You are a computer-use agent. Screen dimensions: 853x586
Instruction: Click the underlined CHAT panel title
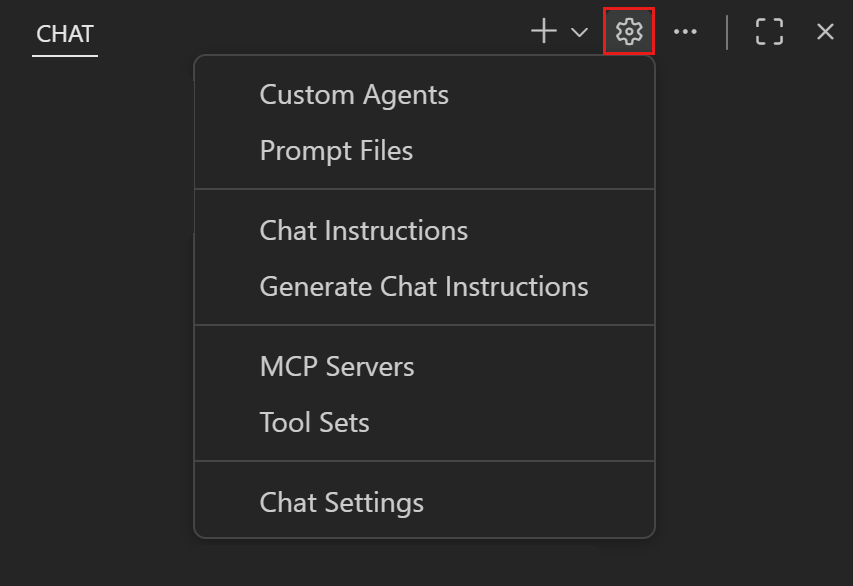64,33
